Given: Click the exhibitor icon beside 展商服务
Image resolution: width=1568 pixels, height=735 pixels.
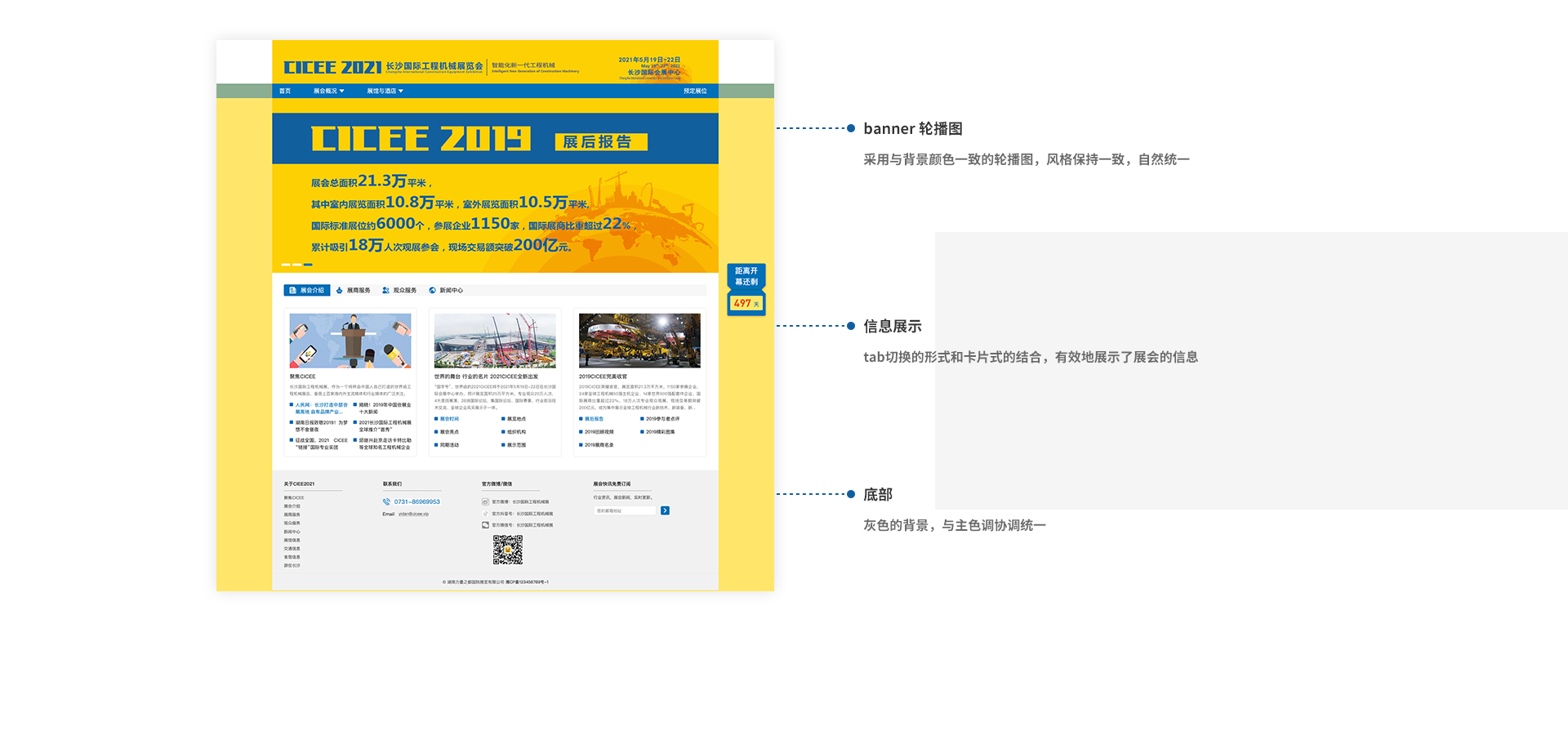Looking at the screenshot, I should pyautogui.click(x=340, y=290).
